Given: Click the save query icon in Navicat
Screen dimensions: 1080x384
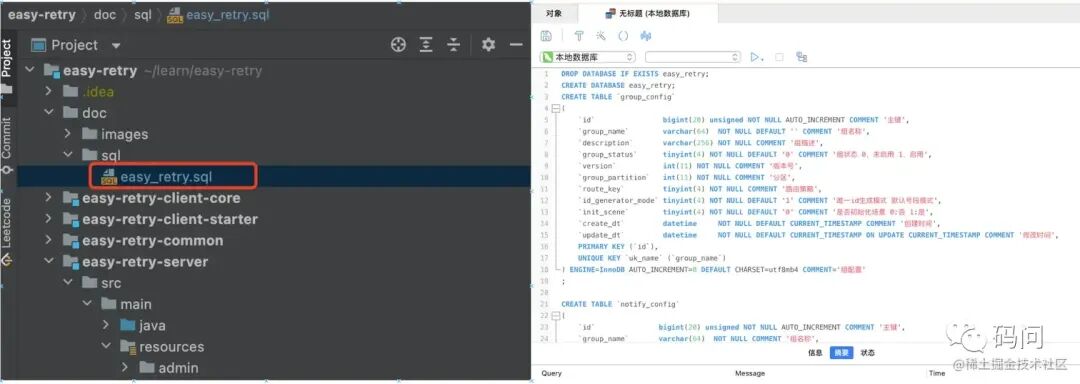Looking at the screenshot, I should click(546, 36).
